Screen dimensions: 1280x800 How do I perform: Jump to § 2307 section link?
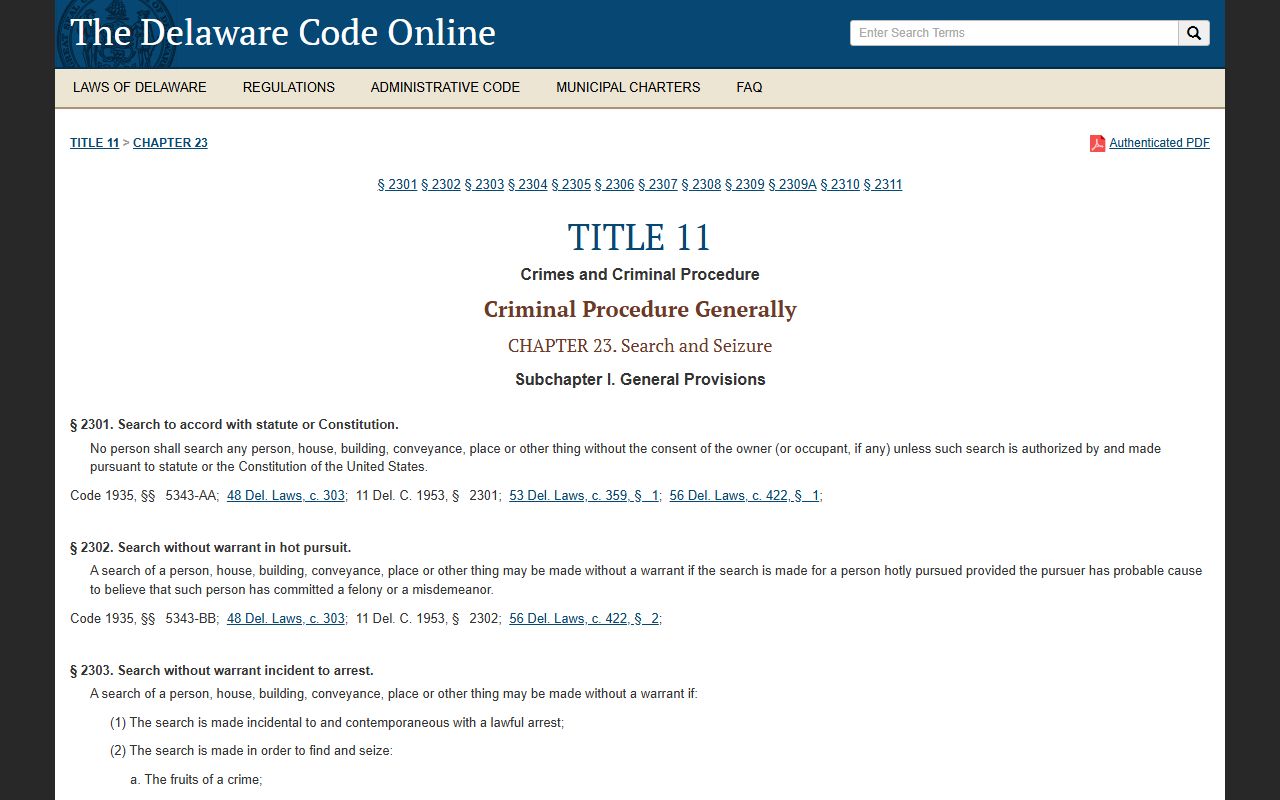point(658,184)
